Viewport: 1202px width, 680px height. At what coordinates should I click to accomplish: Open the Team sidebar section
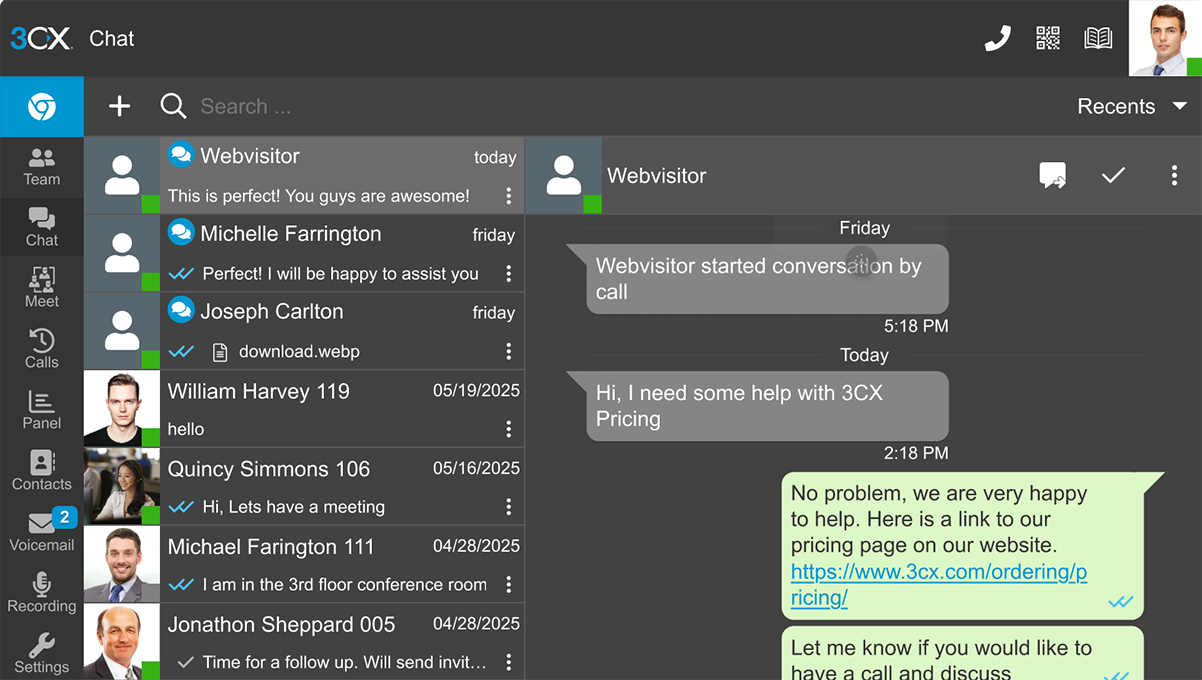click(x=42, y=167)
